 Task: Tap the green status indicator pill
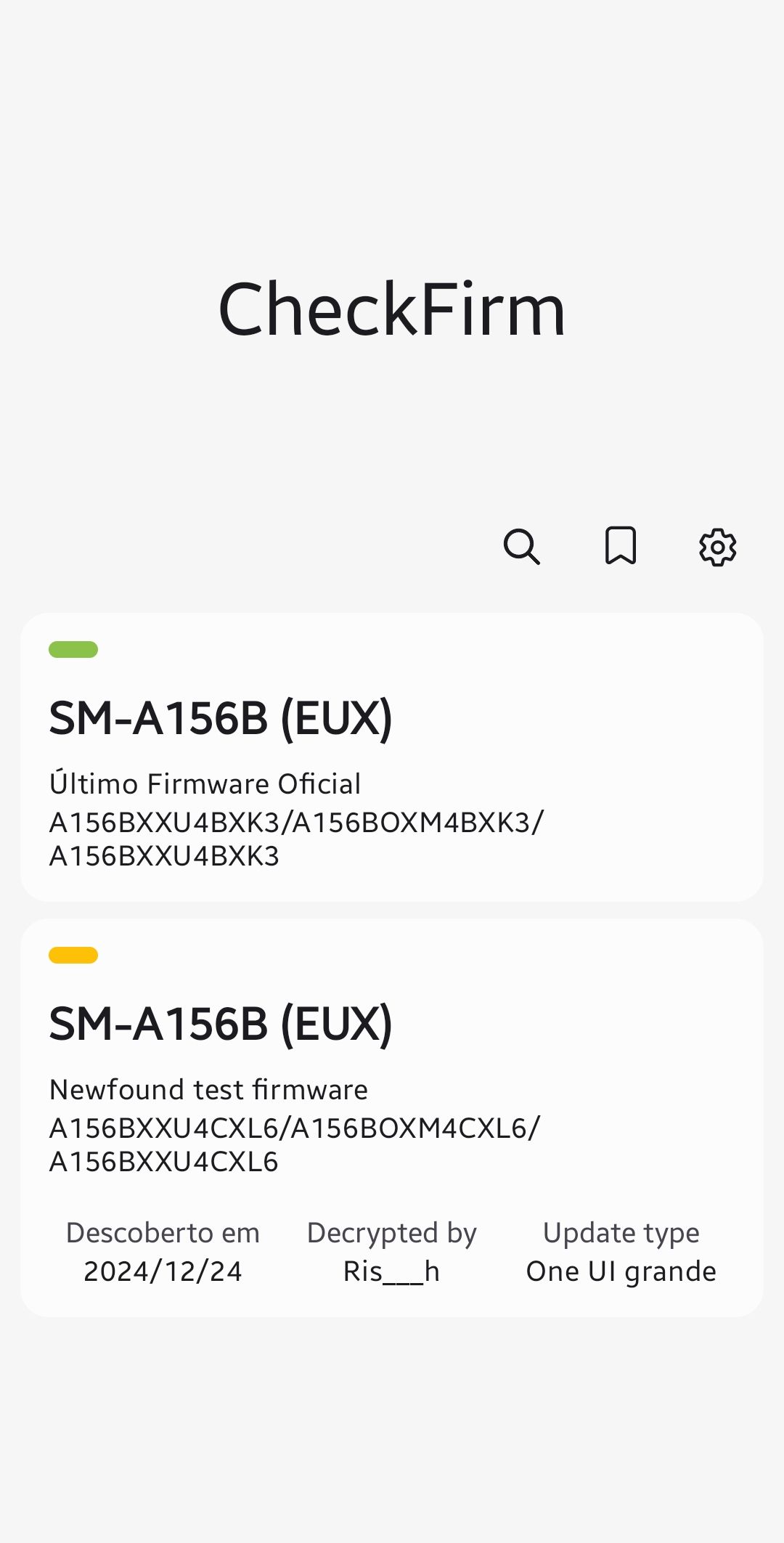click(73, 649)
